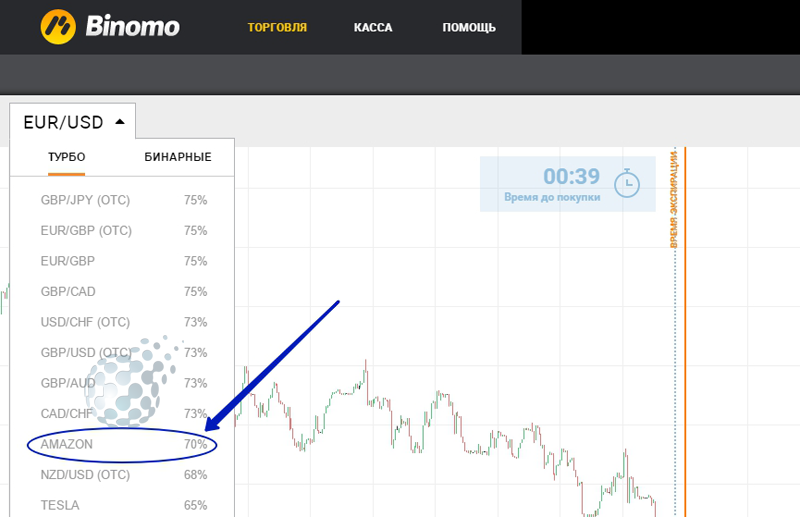Select USD/CHF (OTC) from the list

122,322
